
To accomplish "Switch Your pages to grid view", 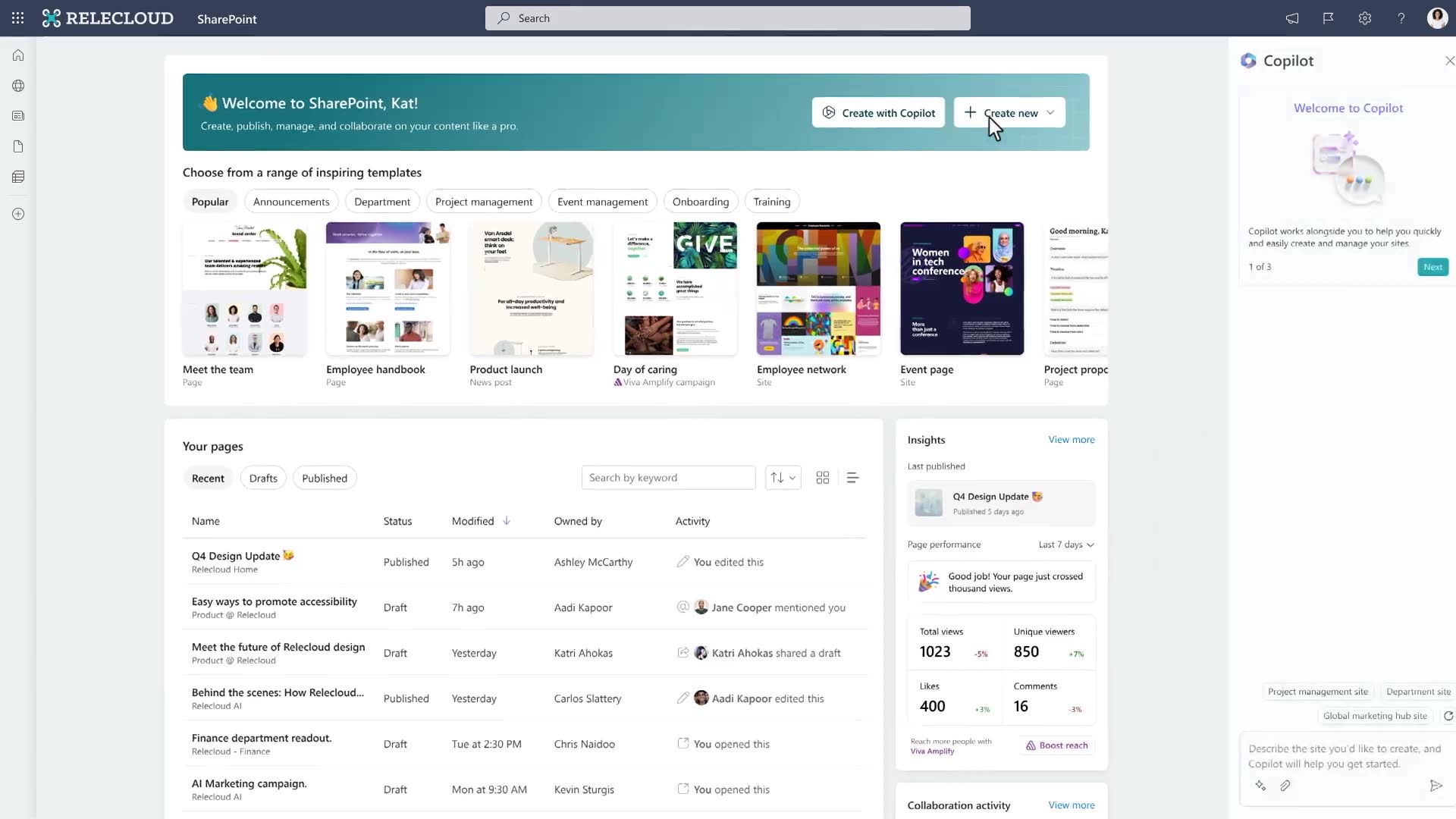I will tap(822, 478).
